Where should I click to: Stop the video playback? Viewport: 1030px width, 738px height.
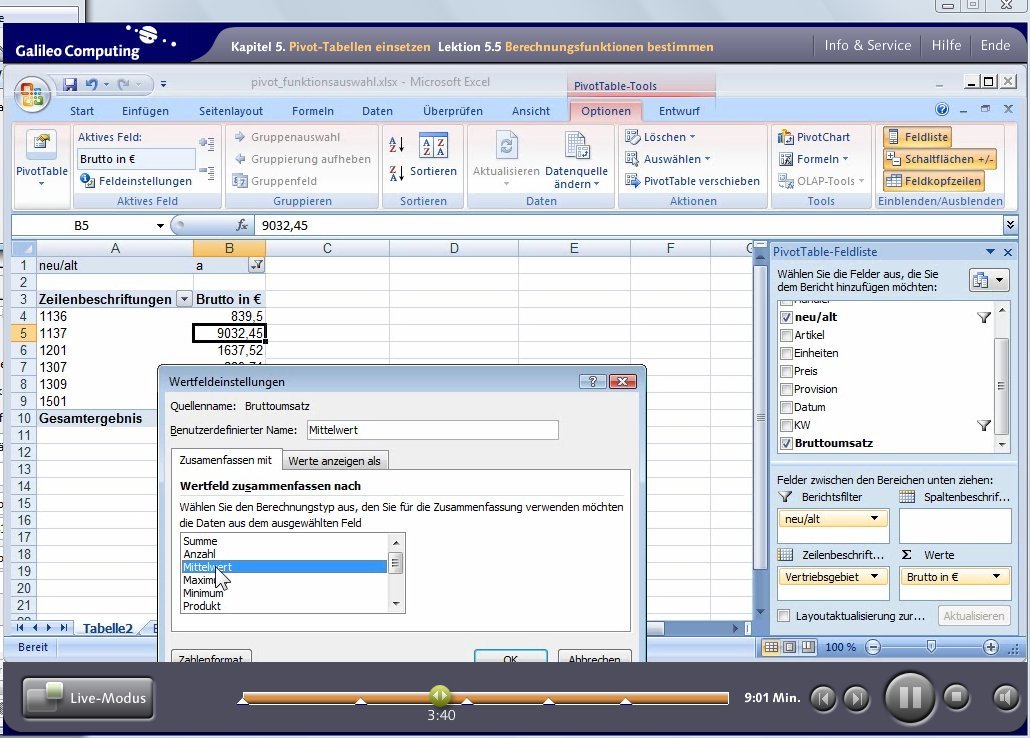coord(956,696)
